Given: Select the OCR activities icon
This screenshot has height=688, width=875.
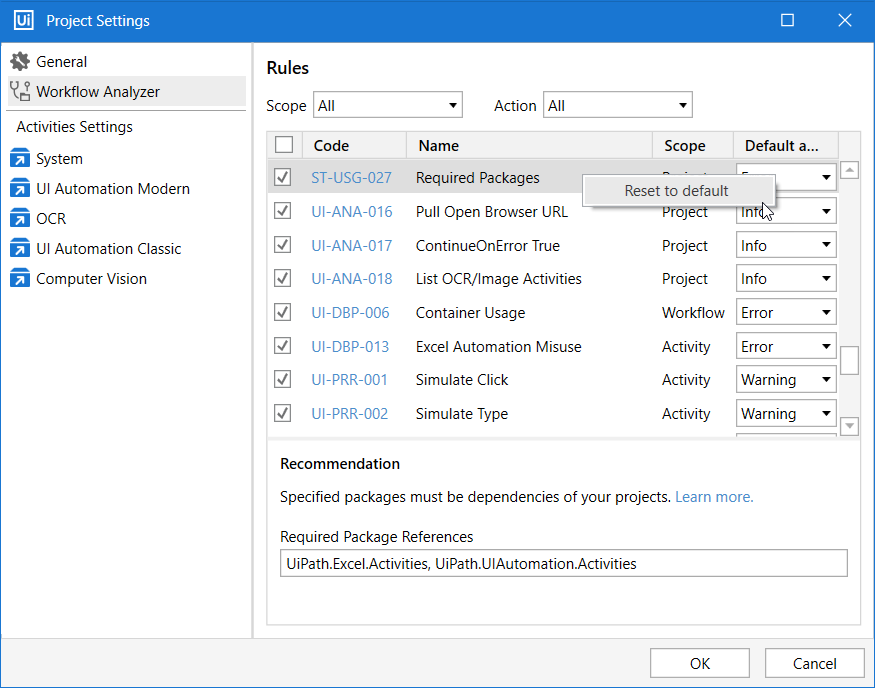Looking at the screenshot, I should [20, 219].
